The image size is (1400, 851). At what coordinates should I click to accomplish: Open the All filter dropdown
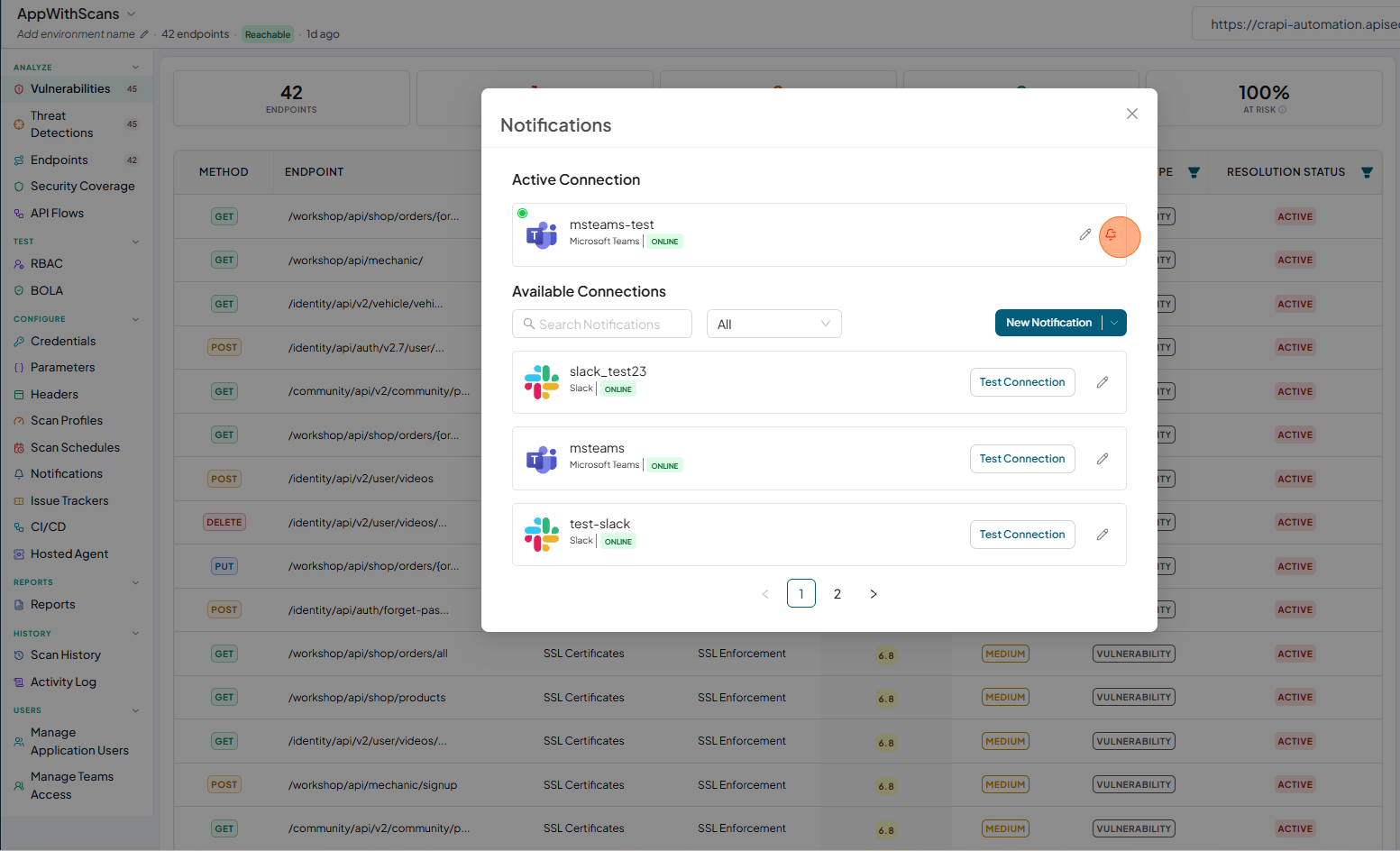pos(773,324)
